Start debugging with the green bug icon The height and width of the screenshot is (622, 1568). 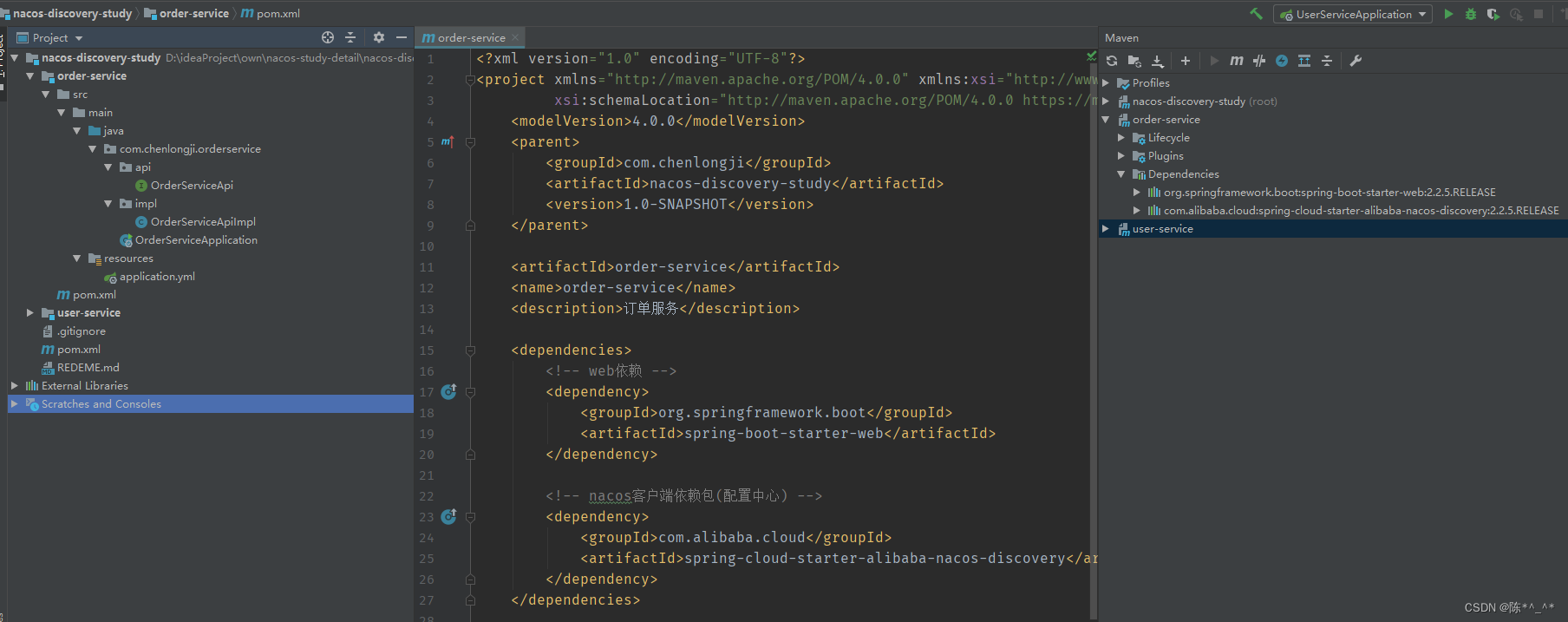(1471, 14)
